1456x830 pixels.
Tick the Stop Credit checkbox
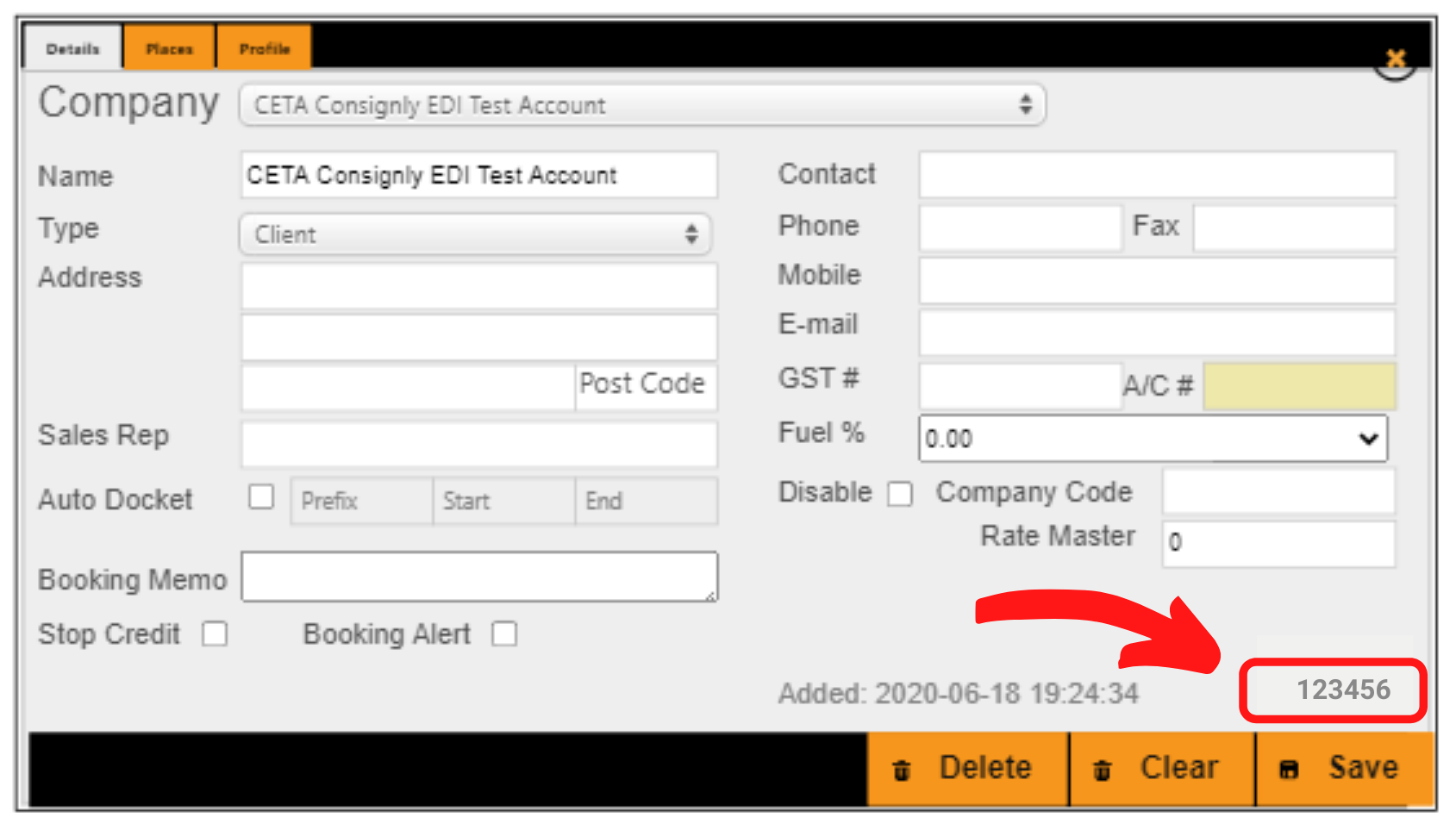coord(215,634)
